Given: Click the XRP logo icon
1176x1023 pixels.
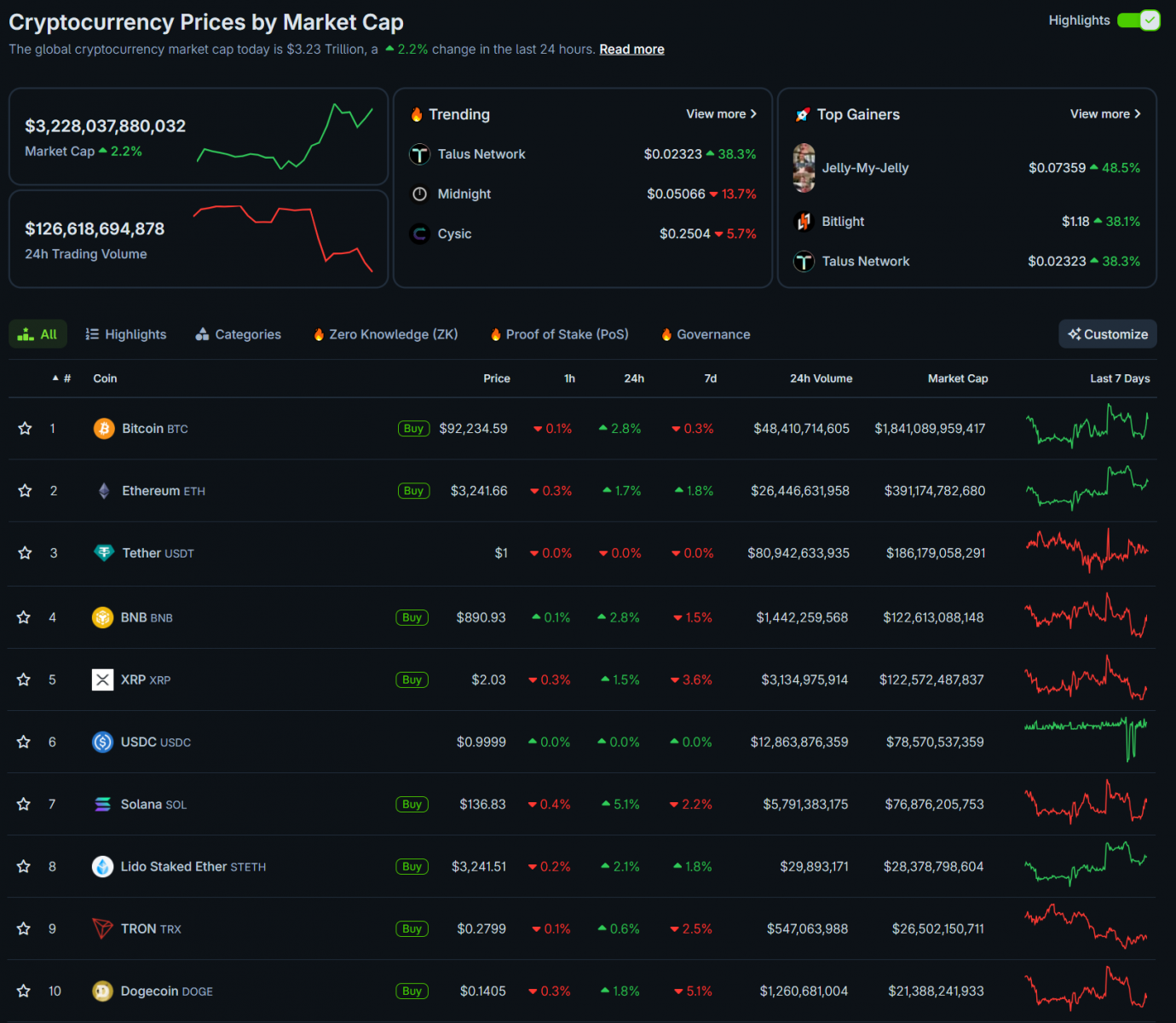Looking at the screenshot, I should 103,680.
